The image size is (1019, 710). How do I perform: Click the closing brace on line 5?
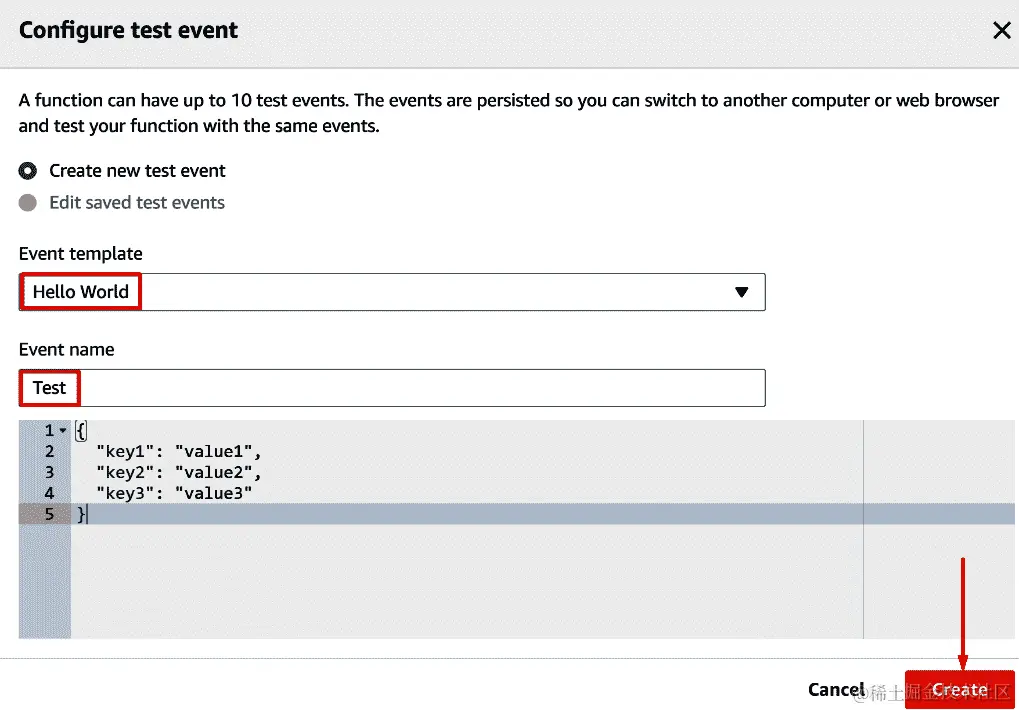(82, 514)
